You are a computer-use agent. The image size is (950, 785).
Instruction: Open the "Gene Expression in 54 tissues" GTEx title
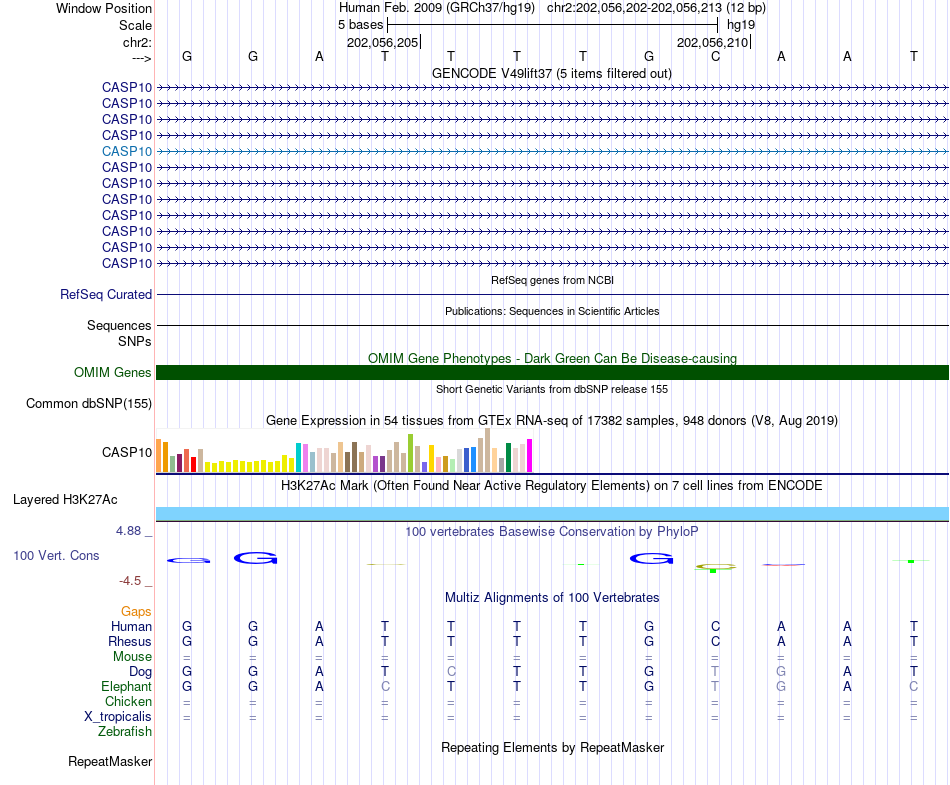click(x=552, y=420)
